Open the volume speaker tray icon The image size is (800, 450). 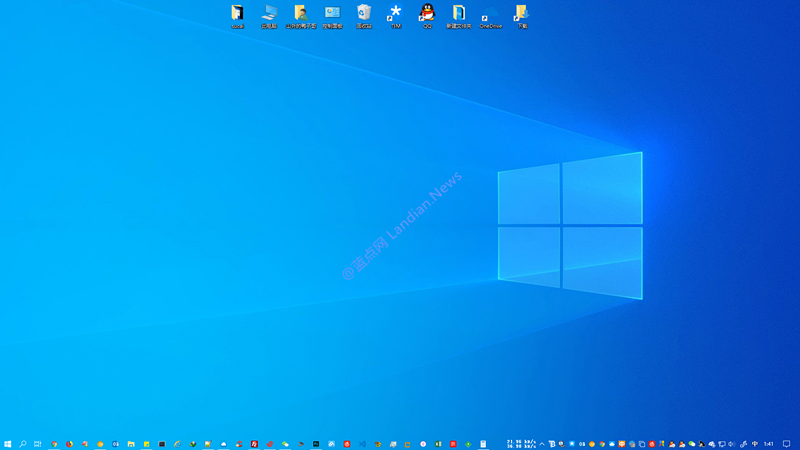point(732,444)
